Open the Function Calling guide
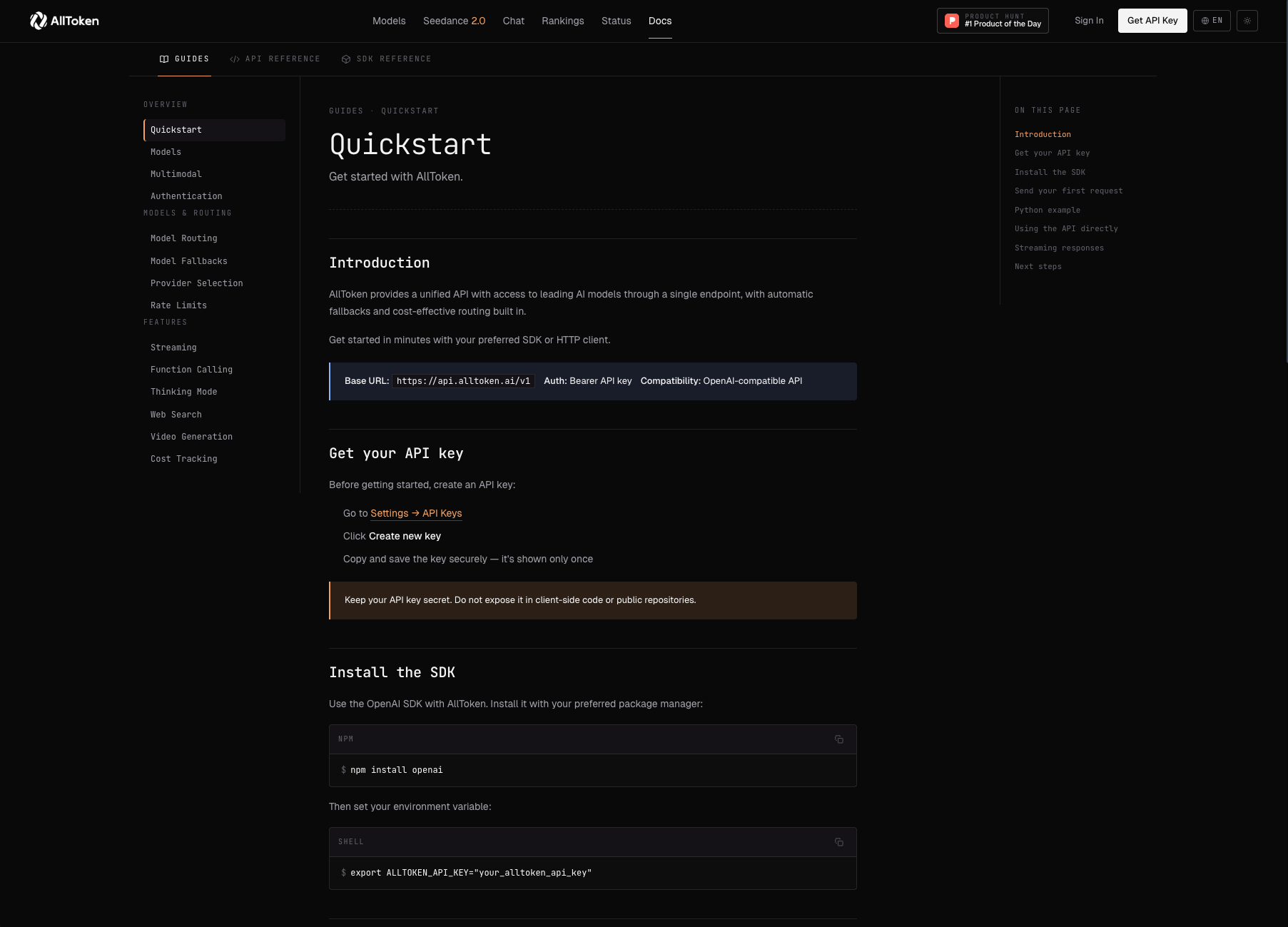Viewport: 1288px width, 927px height. pos(214,370)
